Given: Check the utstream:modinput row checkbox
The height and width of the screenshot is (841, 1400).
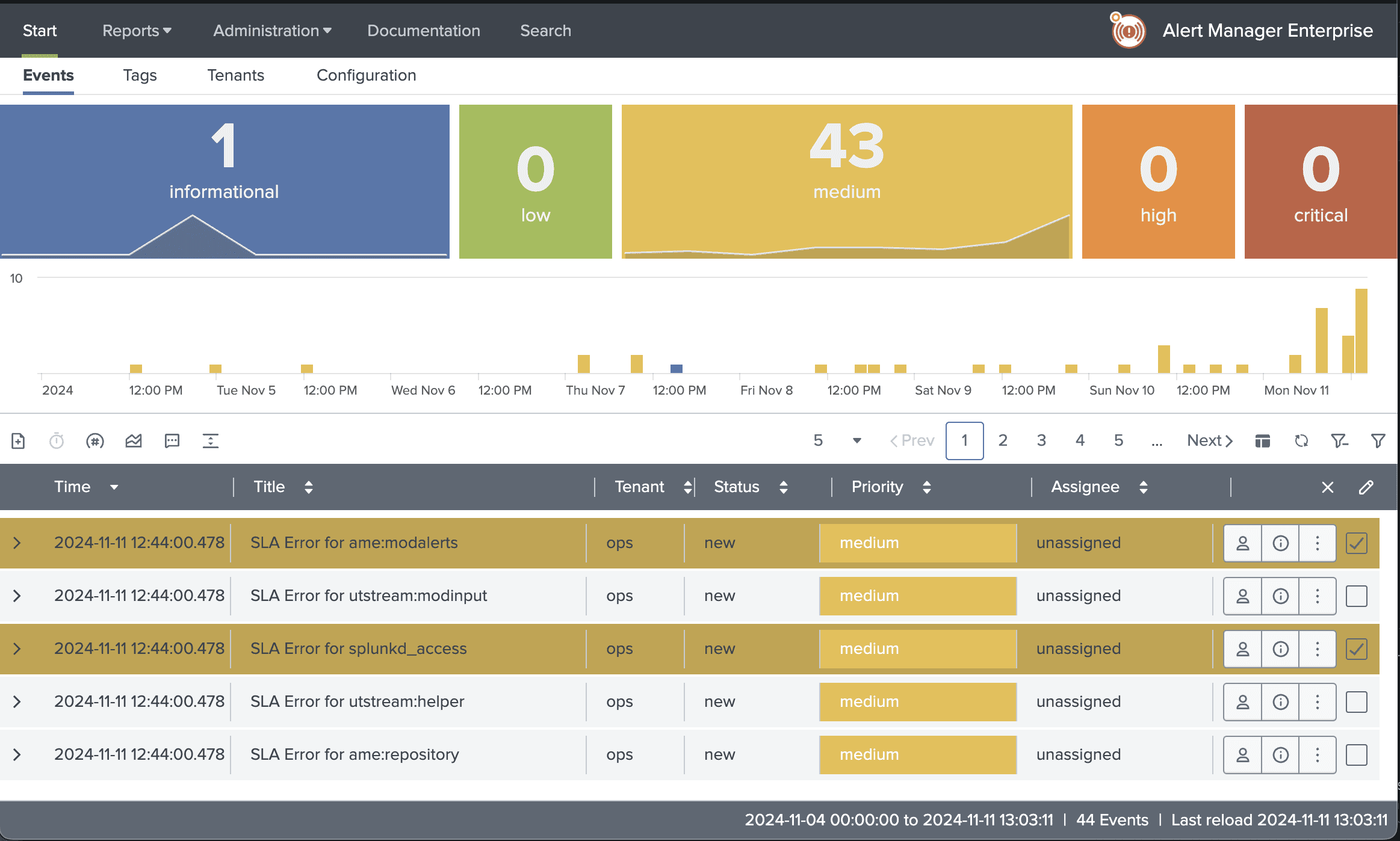Looking at the screenshot, I should [x=1357, y=596].
